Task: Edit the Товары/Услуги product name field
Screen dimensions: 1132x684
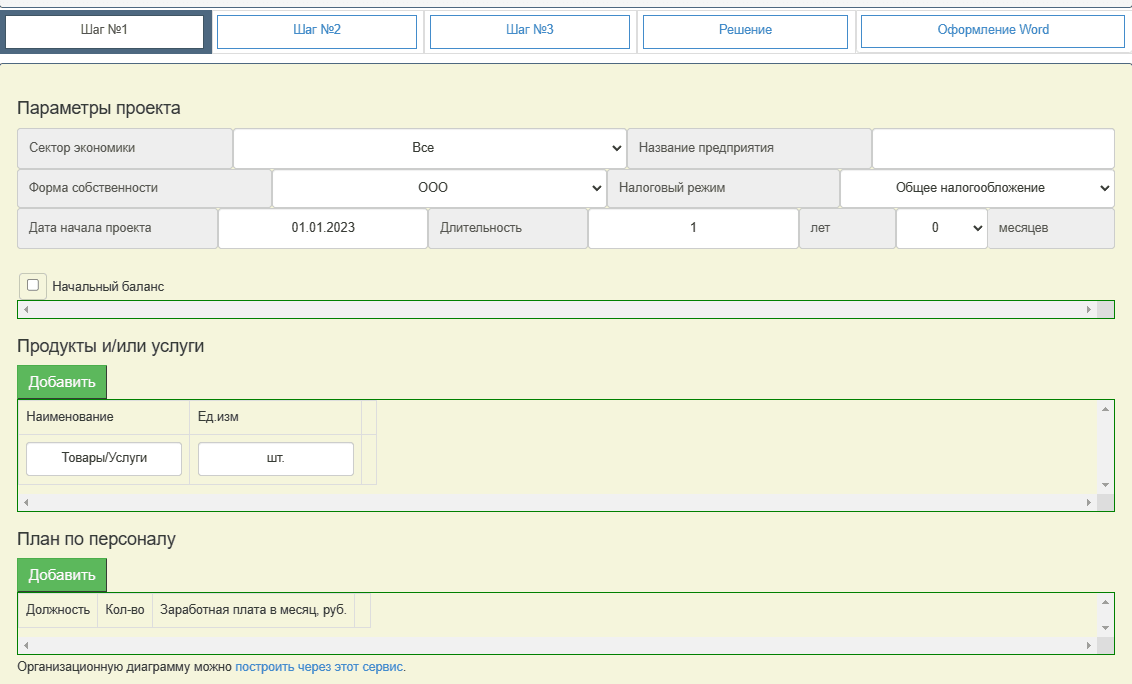Action: coord(104,459)
